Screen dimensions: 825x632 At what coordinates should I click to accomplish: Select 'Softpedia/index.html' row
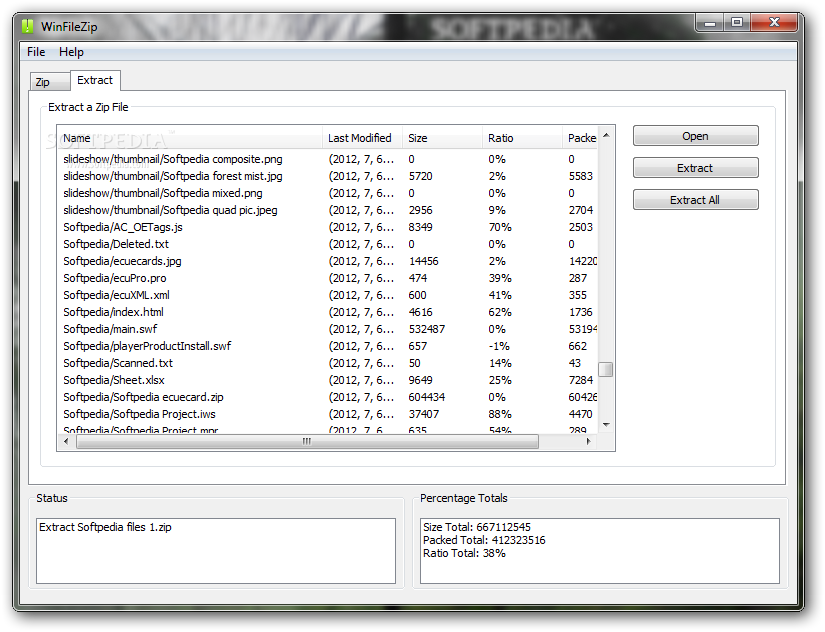point(327,312)
